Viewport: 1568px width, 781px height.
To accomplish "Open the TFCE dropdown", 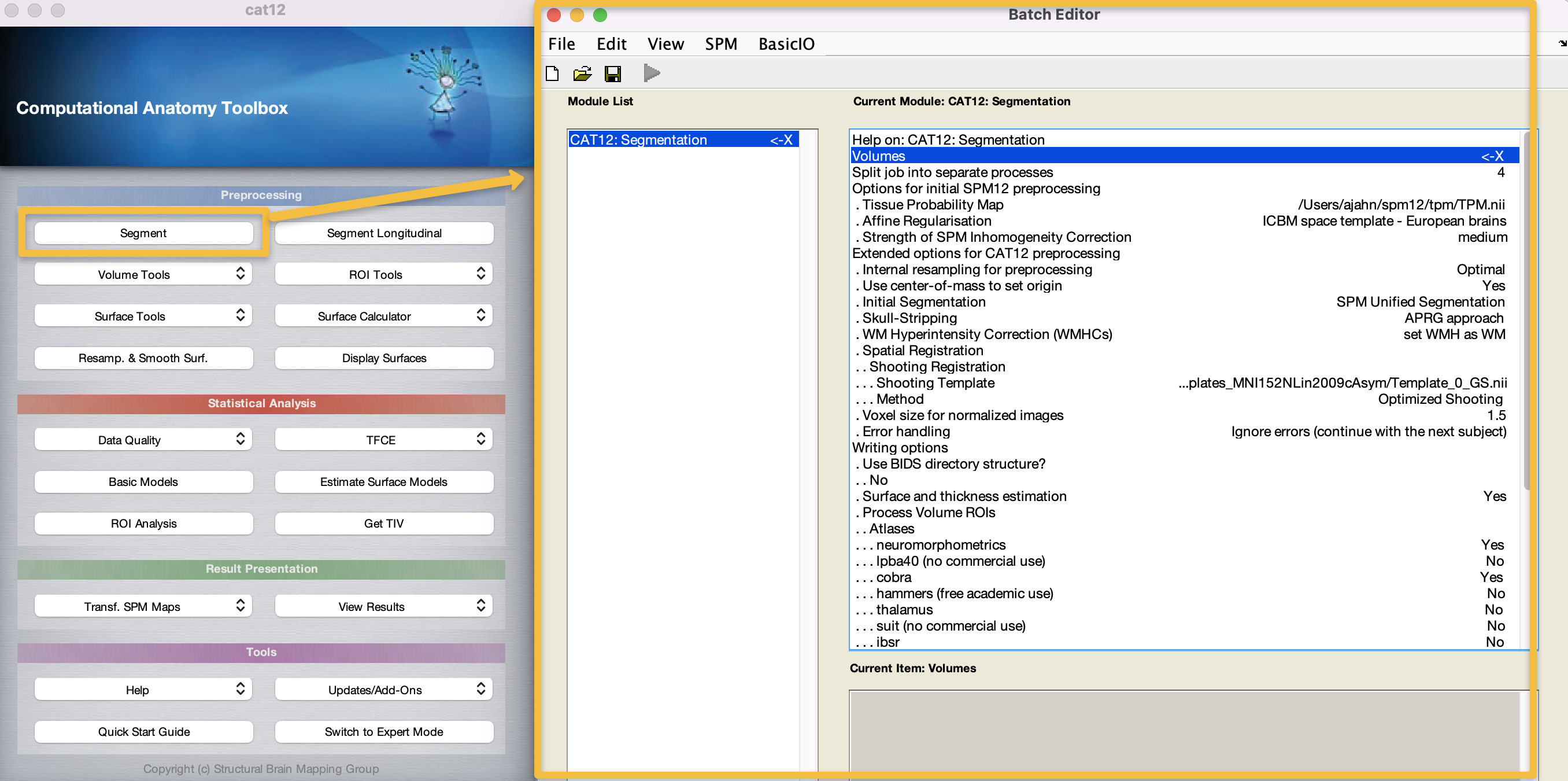I will coord(384,439).
